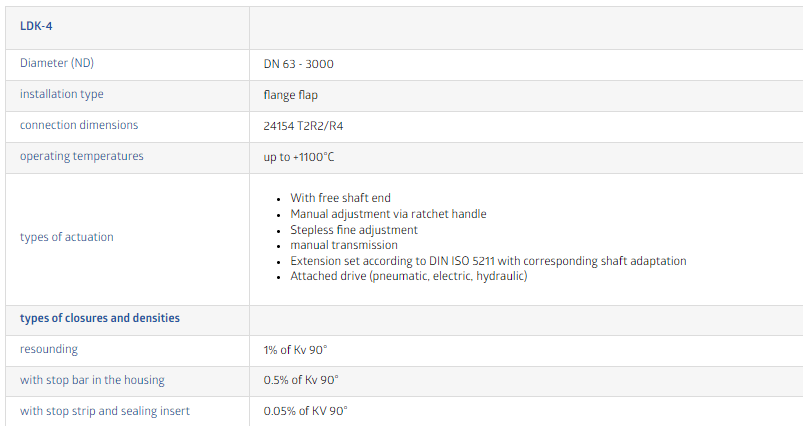Screen dimensions: 803x426
Task: Select the Diameter (ND) row label
Action: coord(57,63)
